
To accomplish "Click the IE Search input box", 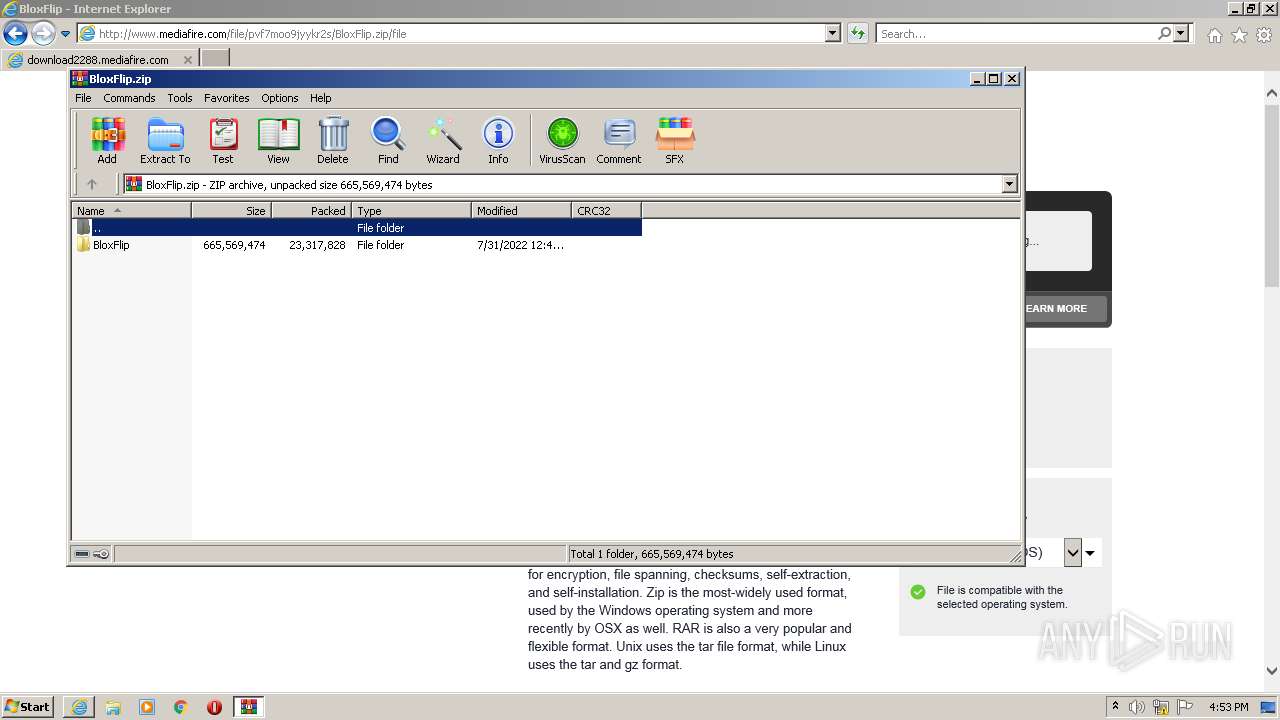I will click(x=1016, y=33).
